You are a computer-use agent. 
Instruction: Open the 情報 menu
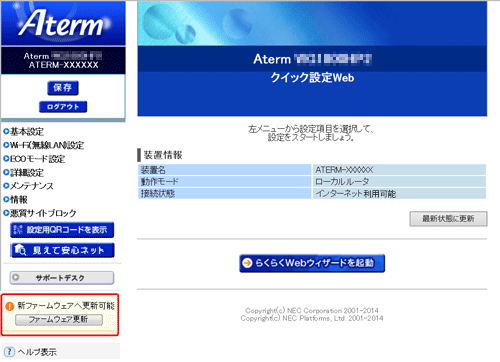coord(19,199)
